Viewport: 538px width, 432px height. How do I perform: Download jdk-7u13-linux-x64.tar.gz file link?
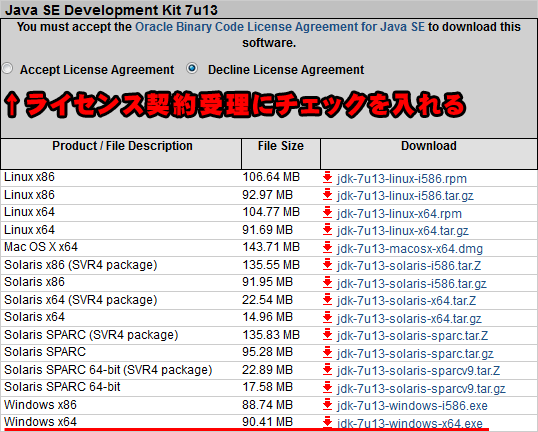point(402,231)
